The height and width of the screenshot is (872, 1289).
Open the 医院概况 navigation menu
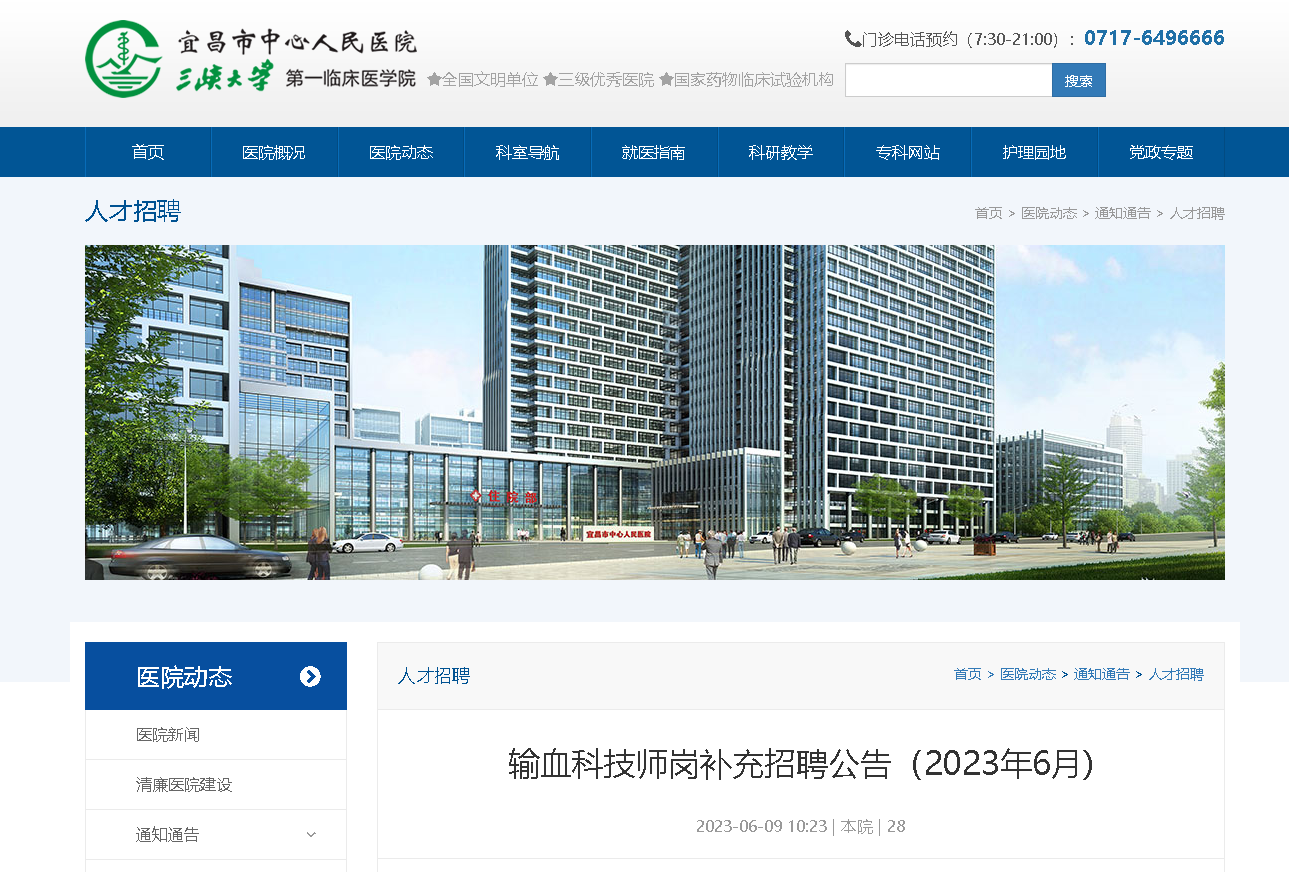coord(274,152)
